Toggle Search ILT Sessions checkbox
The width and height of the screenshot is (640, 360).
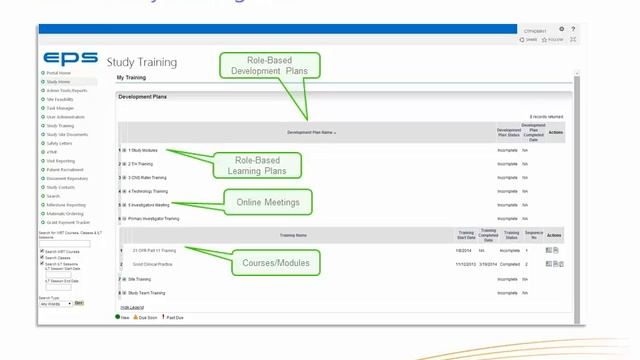click(x=42, y=264)
